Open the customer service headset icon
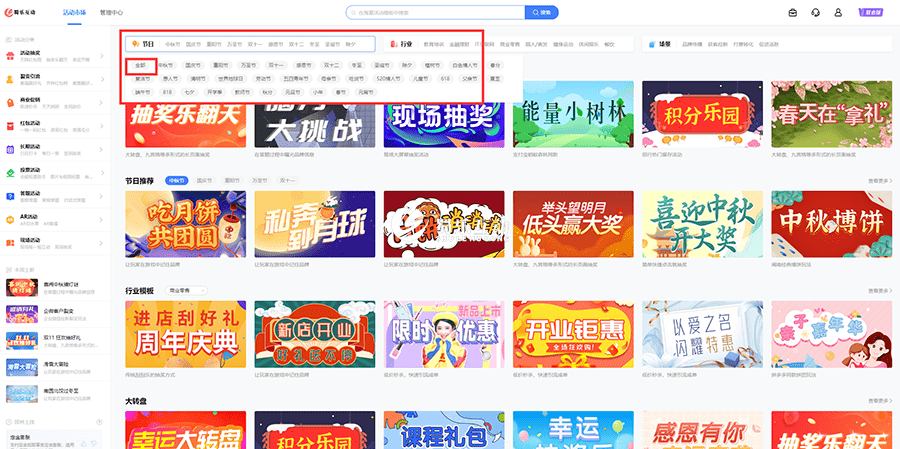The height and width of the screenshot is (449, 900). (x=816, y=12)
